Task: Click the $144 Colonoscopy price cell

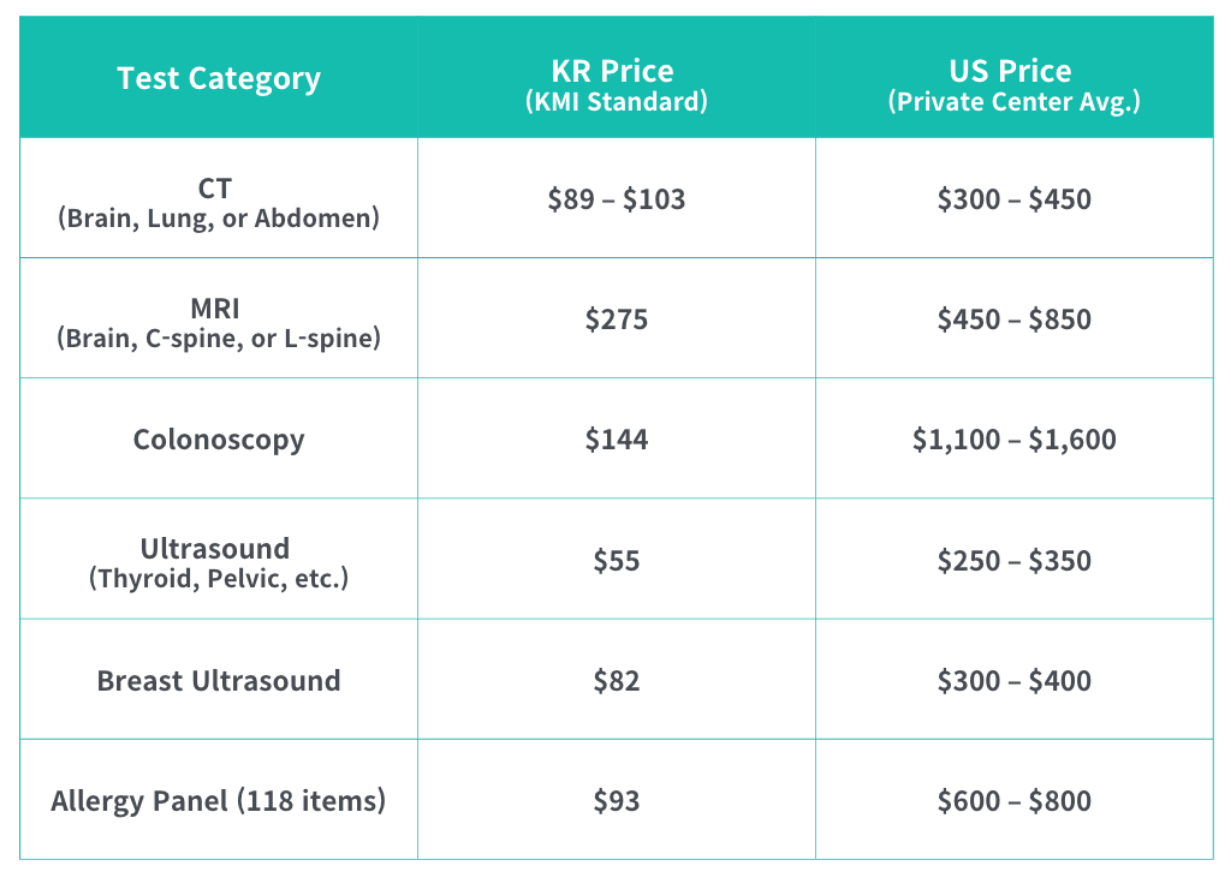Action: 616,439
